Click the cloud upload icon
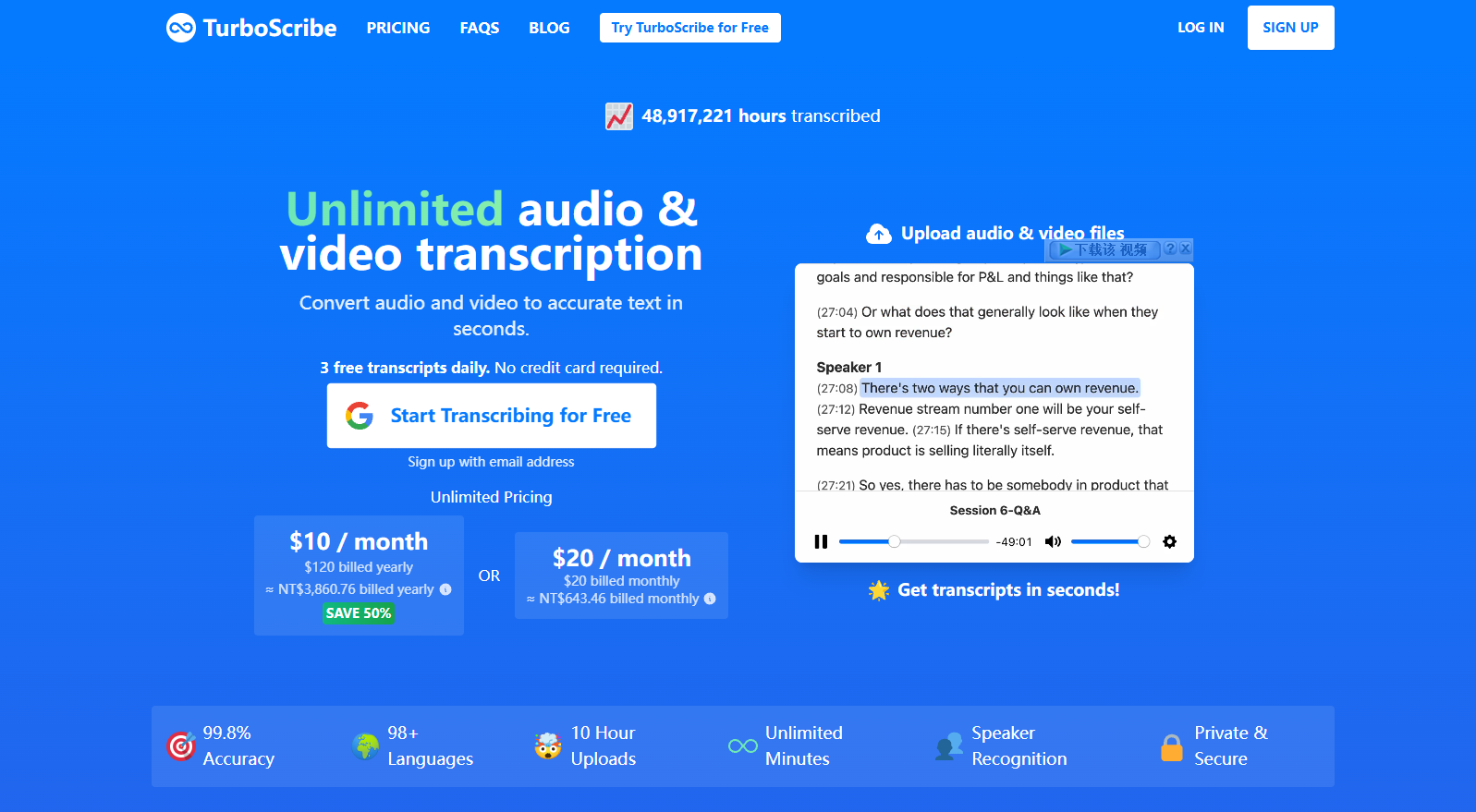 879,234
